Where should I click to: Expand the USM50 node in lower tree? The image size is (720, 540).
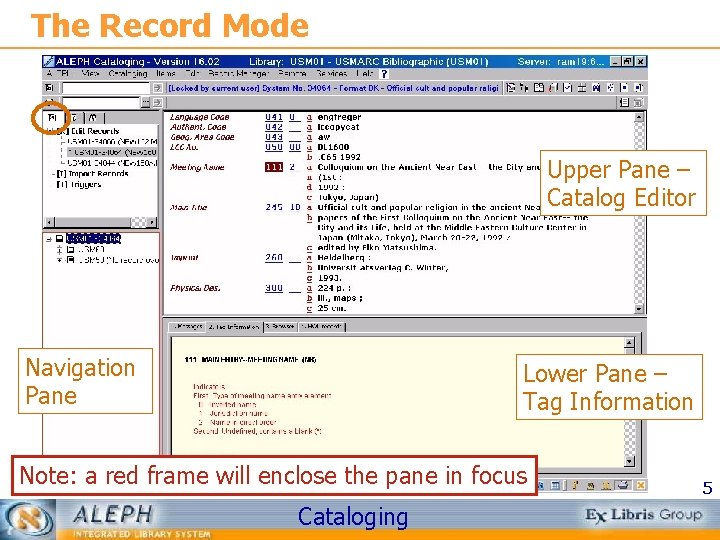(59, 260)
